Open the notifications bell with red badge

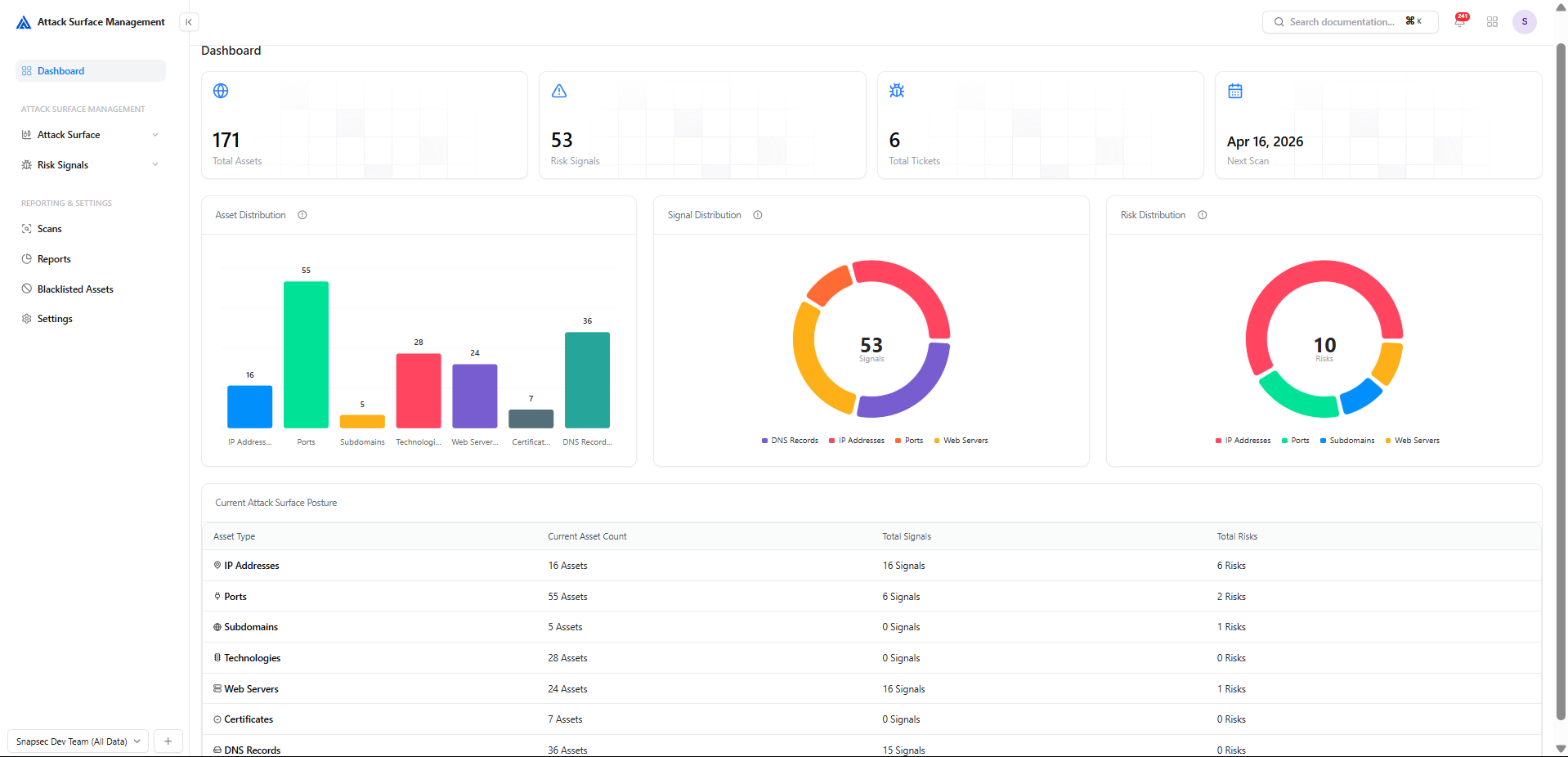click(1460, 21)
